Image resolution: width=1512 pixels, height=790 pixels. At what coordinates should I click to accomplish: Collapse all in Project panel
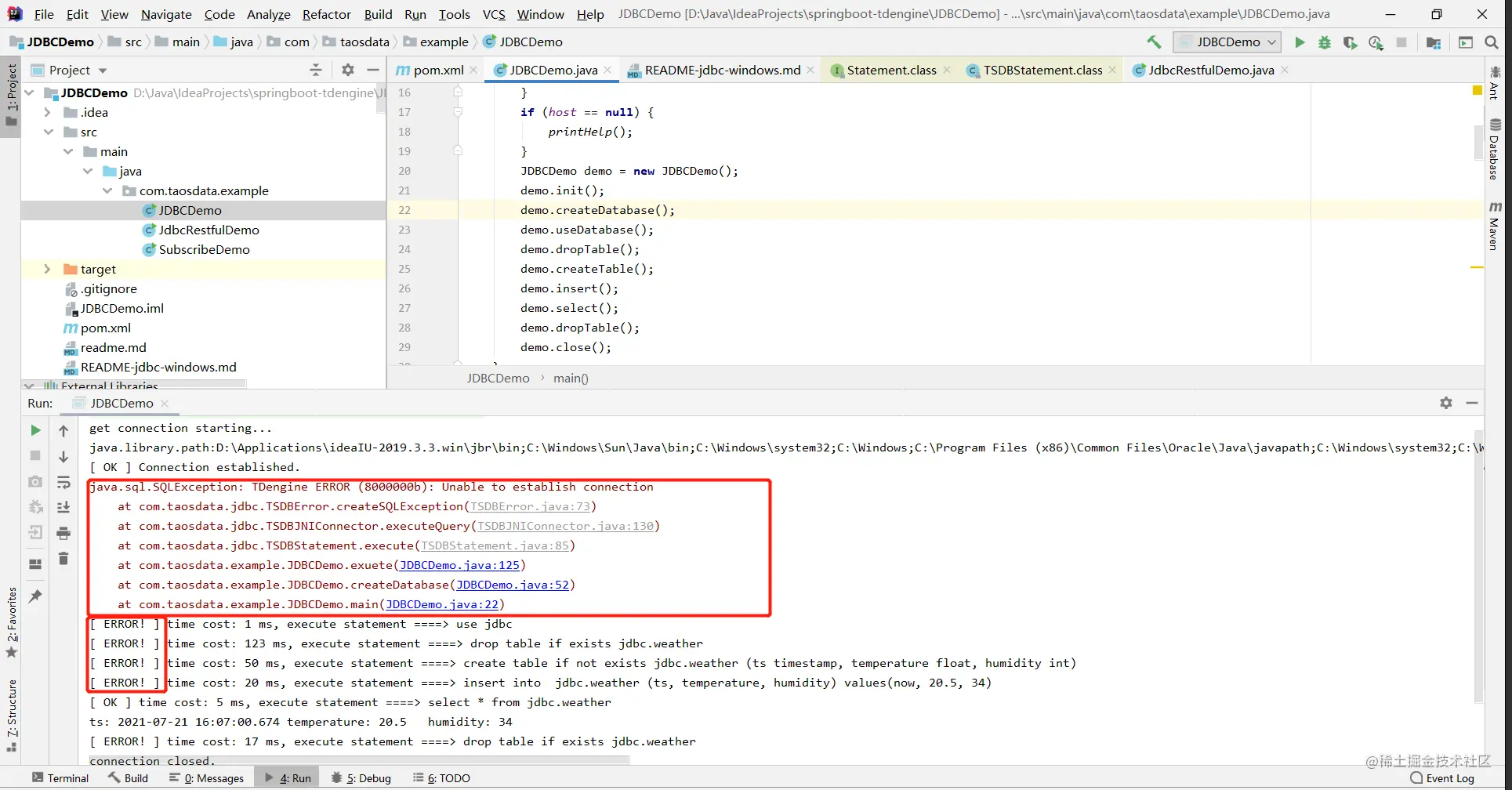pyautogui.click(x=316, y=70)
